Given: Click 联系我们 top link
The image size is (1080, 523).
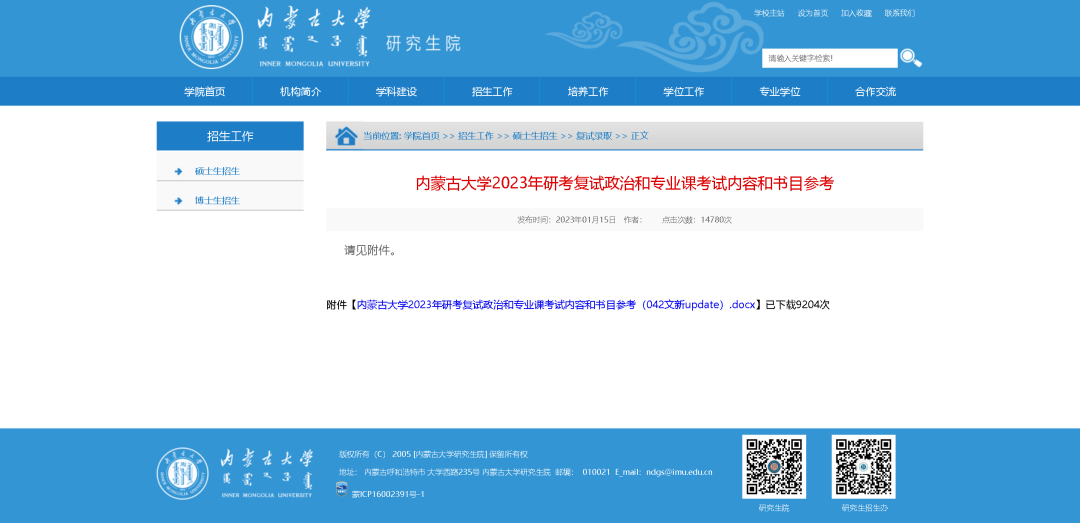Looking at the screenshot, I should (x=900, y=13).
